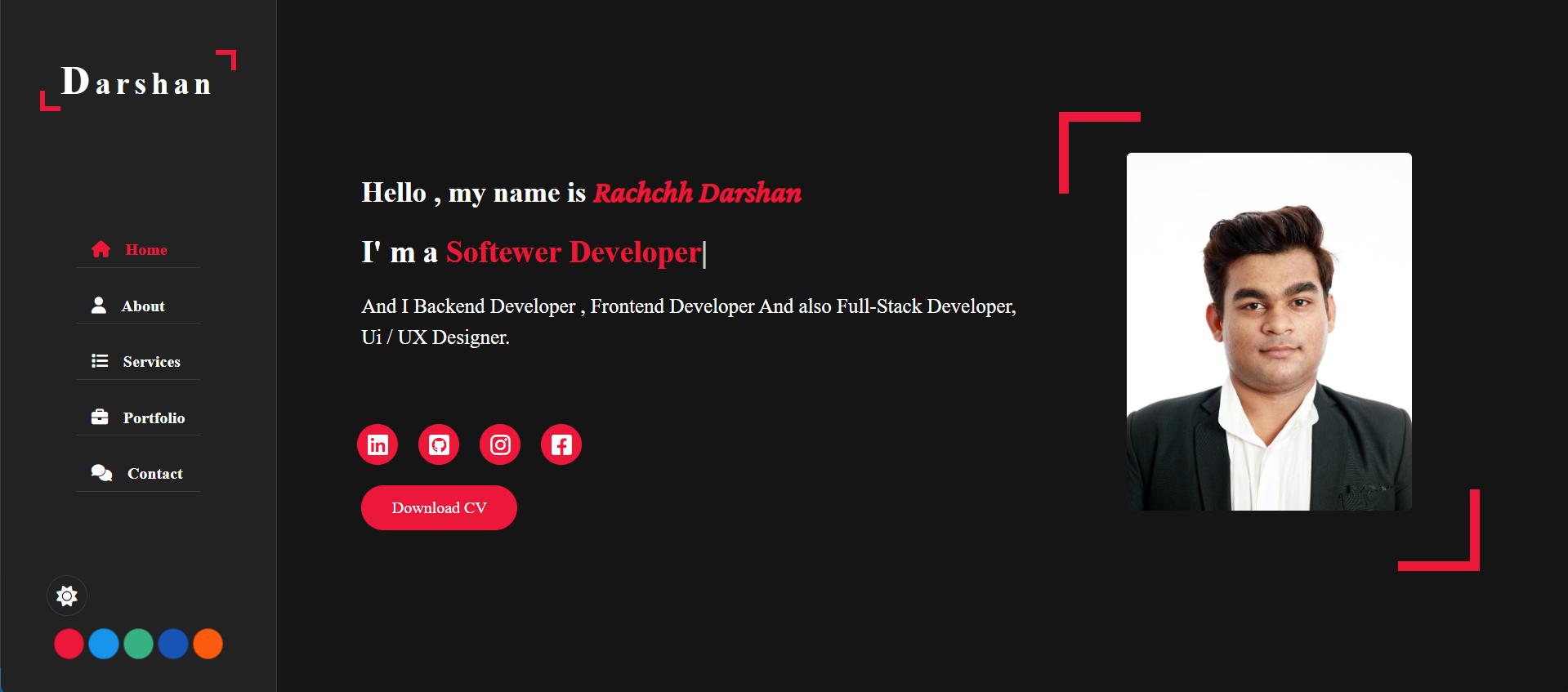Click the About person icon
The height and width of the screenshot is (692, 1568).
pyautogui.click(x=99, y=306)
